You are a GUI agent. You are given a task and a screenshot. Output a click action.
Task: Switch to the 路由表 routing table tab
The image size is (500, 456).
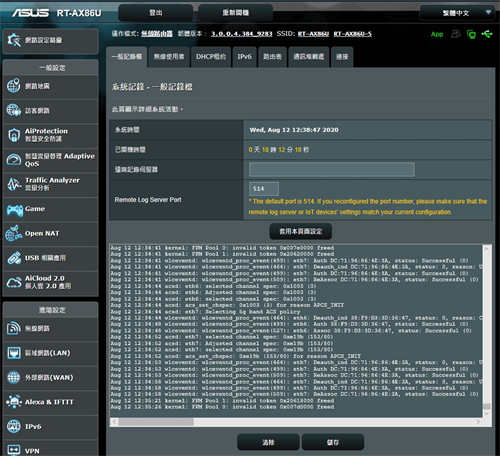click(x=272, y=57)
